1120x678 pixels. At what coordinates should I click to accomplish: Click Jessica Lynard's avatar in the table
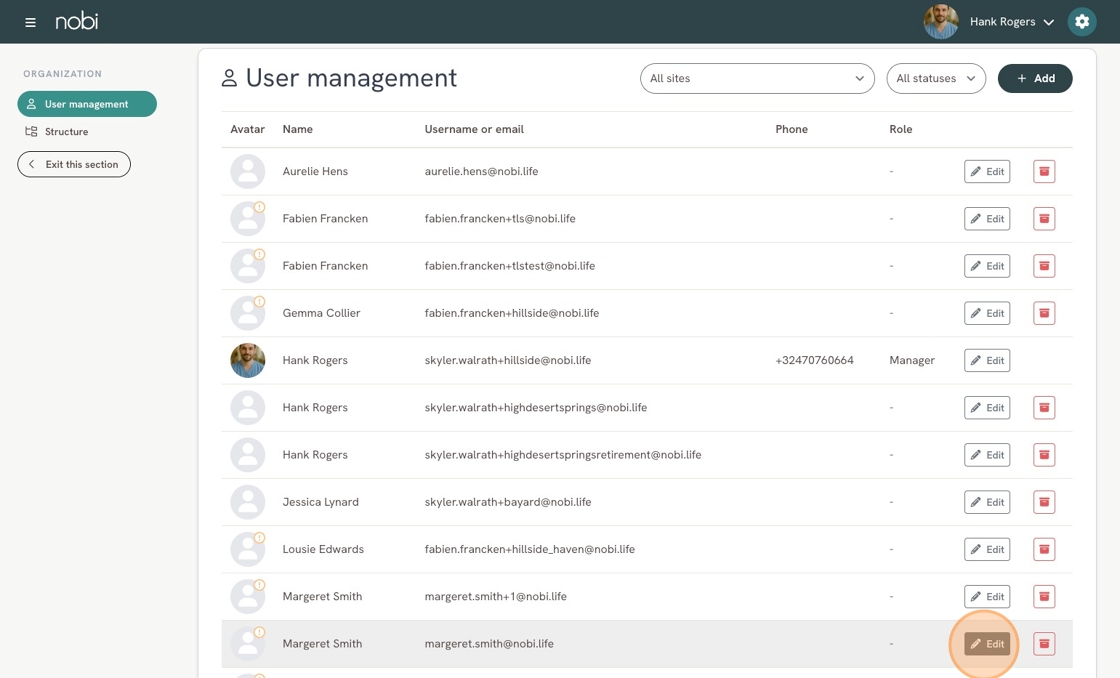[247, 502]
